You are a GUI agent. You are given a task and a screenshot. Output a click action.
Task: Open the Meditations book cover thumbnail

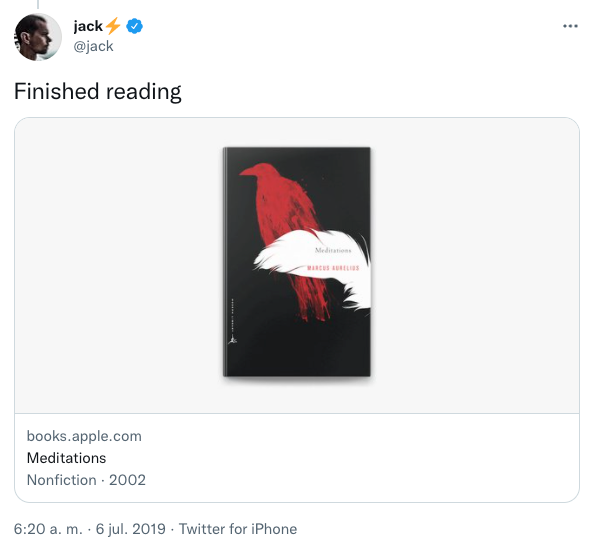tap(296, 262)
